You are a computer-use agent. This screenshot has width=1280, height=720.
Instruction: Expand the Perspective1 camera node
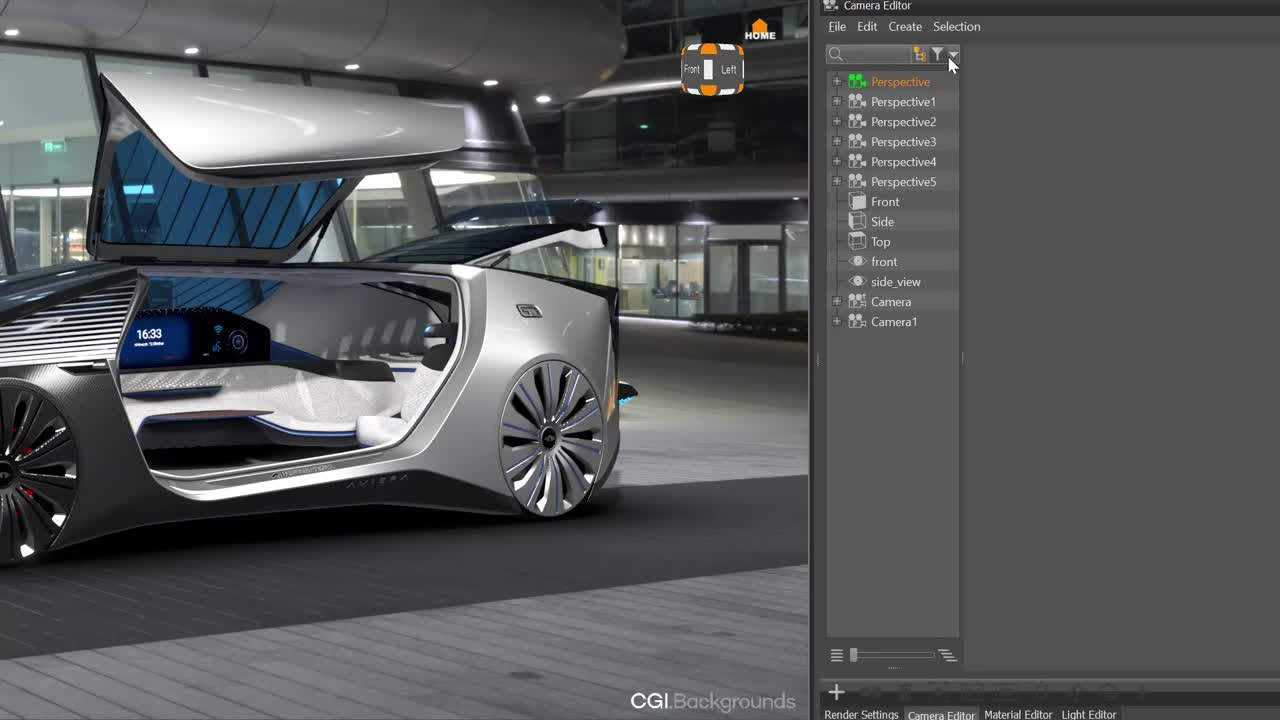pyautogui.click(x=837, y=101)
